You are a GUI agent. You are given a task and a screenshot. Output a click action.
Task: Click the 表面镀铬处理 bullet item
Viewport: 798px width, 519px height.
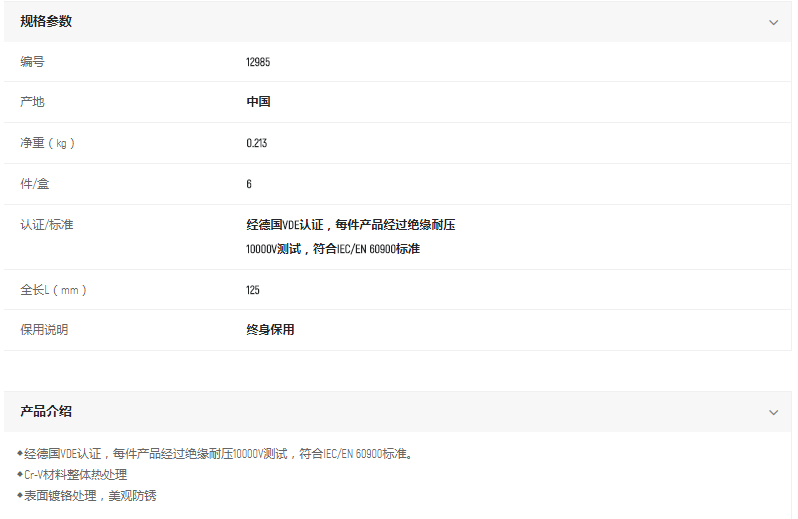[90, 495]
